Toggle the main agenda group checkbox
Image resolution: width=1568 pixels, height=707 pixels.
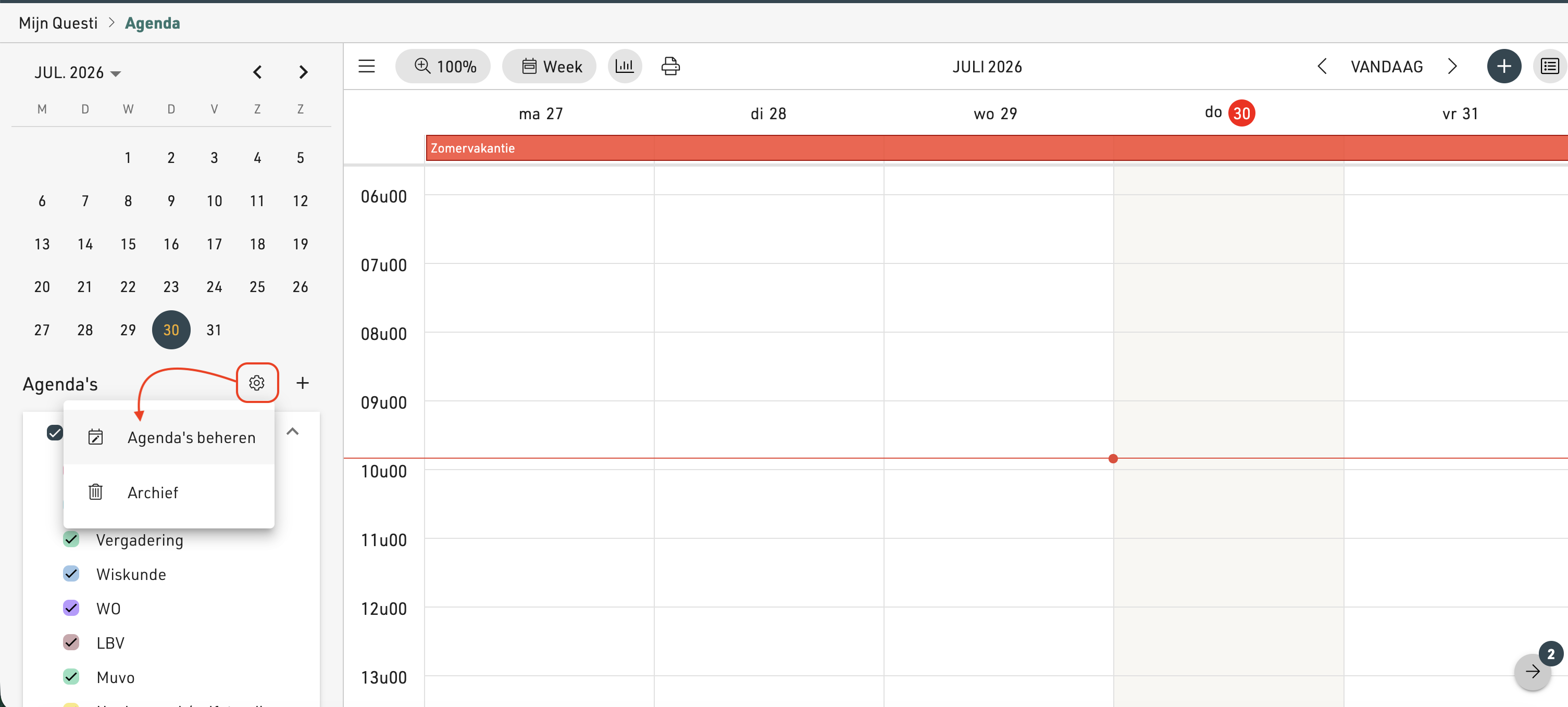(55, 433)
